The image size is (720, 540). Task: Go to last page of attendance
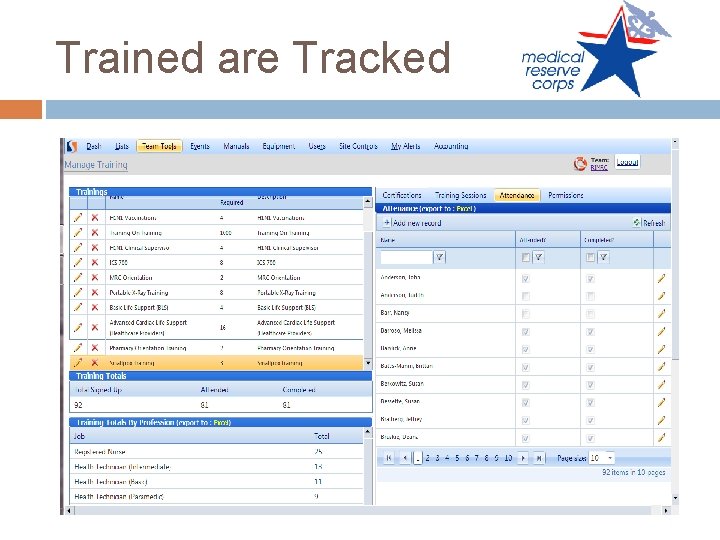pos(539,458)
